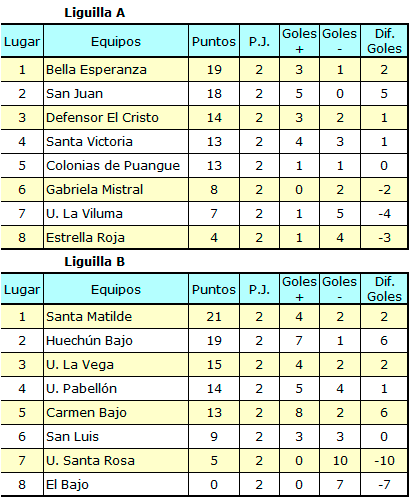Click Gabriela Mistral team cell

pos(116,189)
